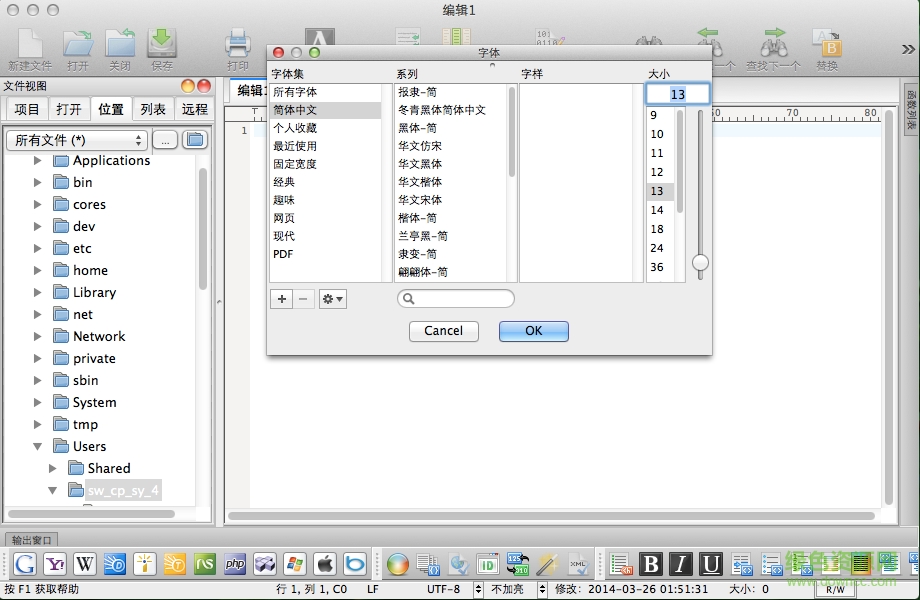Switch to the 列表 sidebar tab
The height and width of the screenshot is (600, 920).
pyautogui.click(x=154, y=109)
